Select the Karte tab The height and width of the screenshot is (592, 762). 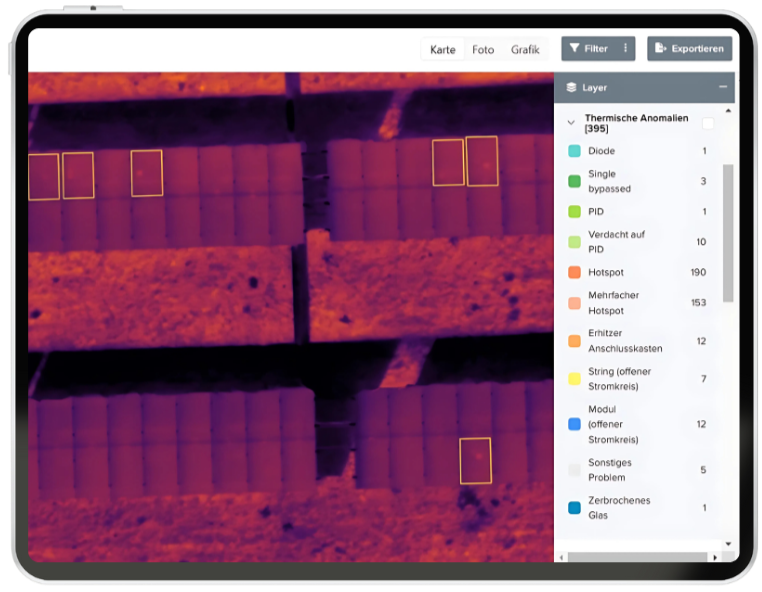click(442, 49)
